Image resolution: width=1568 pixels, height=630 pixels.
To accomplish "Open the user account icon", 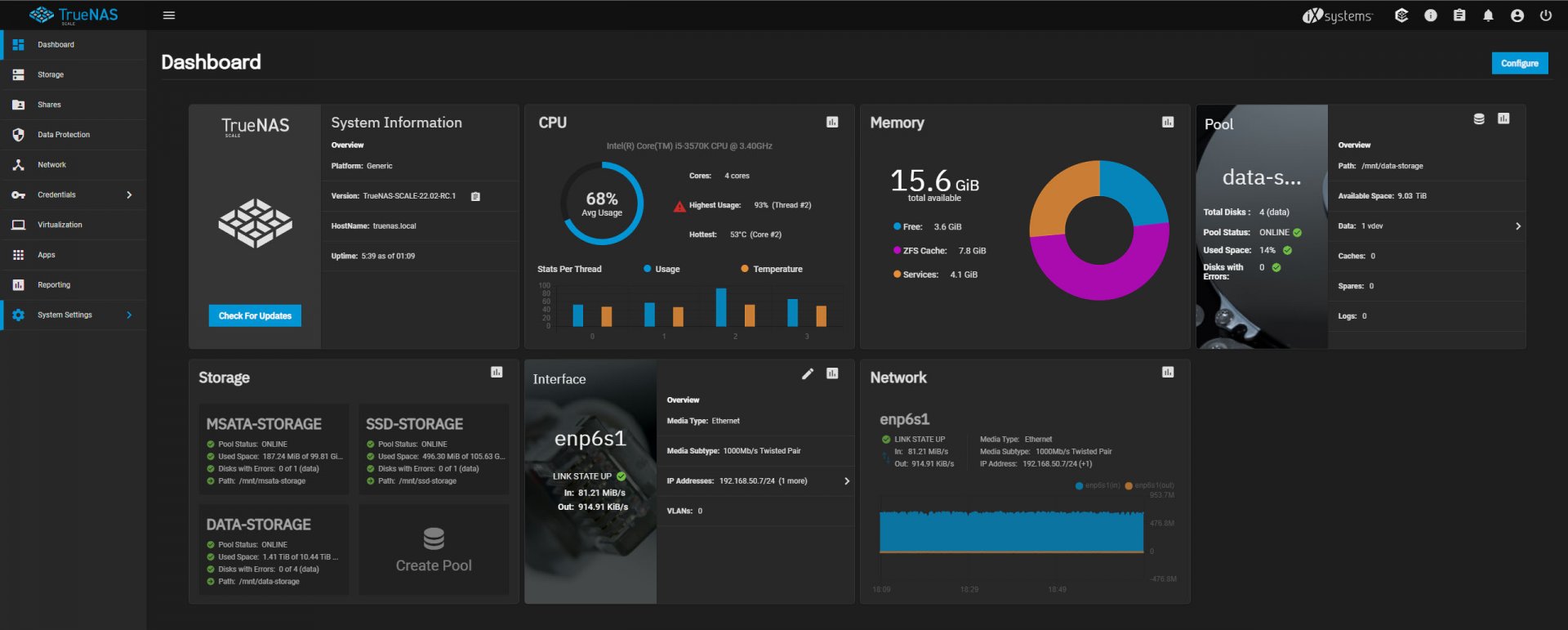I will pos(1517,16).
